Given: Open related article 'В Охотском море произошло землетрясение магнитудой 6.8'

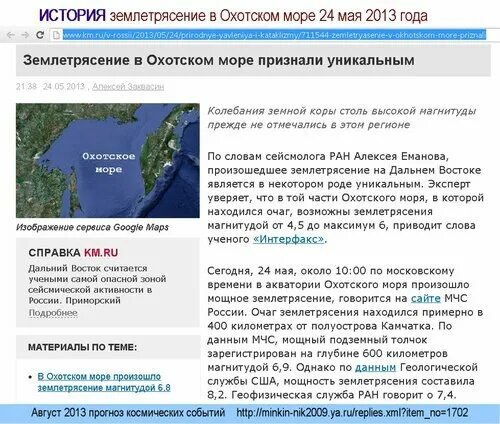Looking at the screenshot, I should (104, 382).
